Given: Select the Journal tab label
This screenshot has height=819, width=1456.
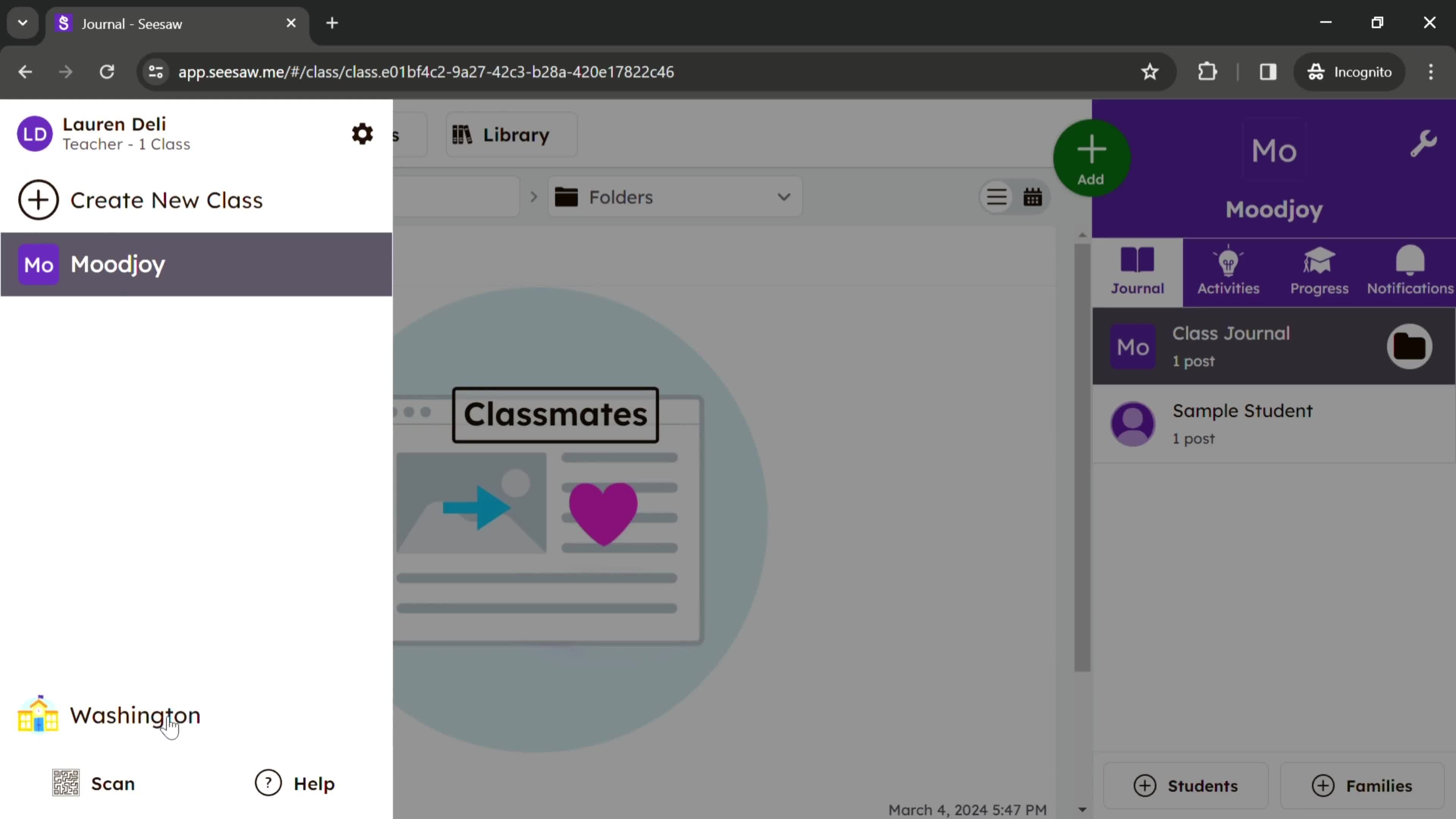Looking at the screenshot, I should [1138, 288].
